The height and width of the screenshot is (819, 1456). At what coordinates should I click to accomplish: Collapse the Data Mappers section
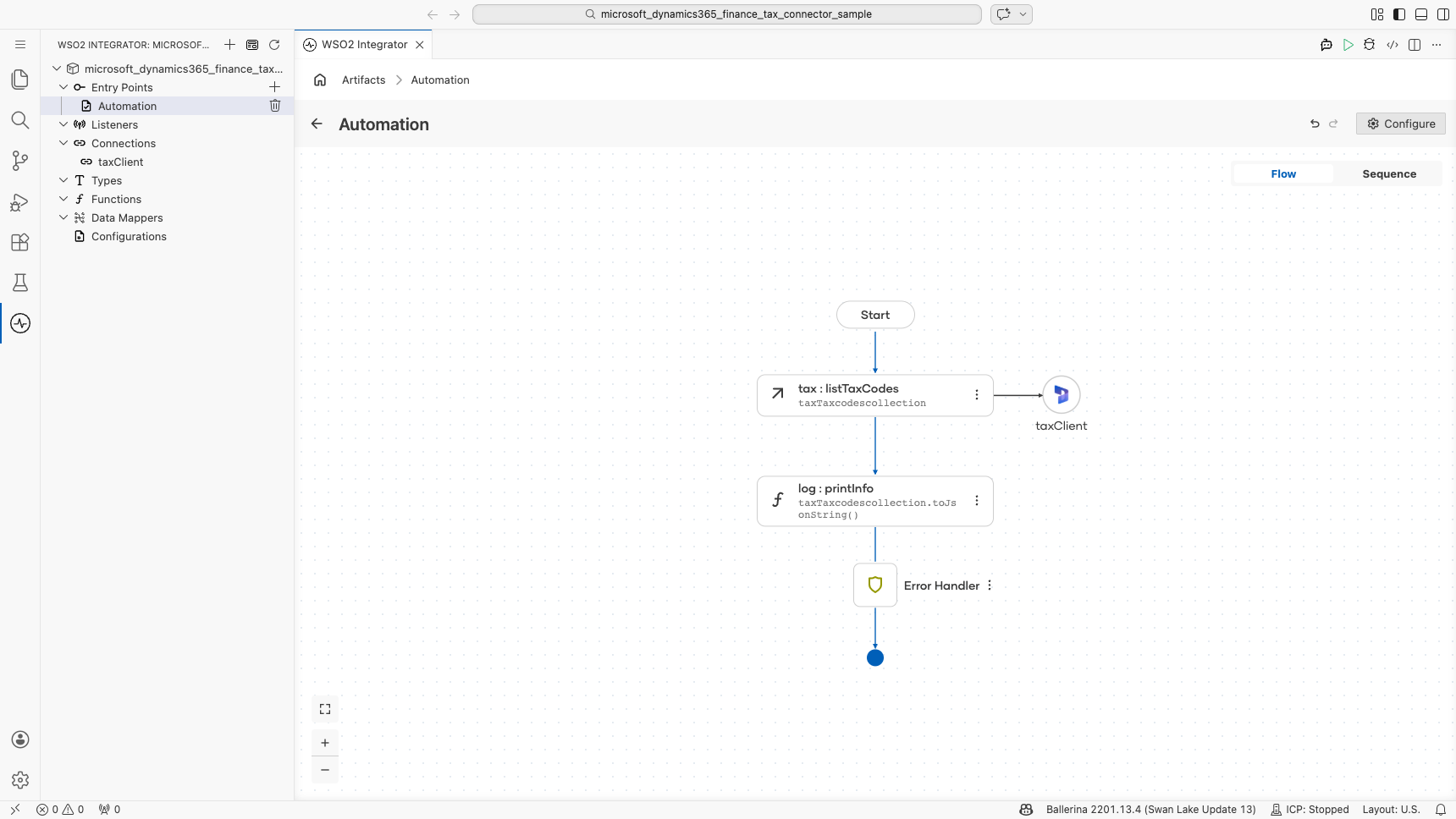pyautogui.click(x=63, y=217)
